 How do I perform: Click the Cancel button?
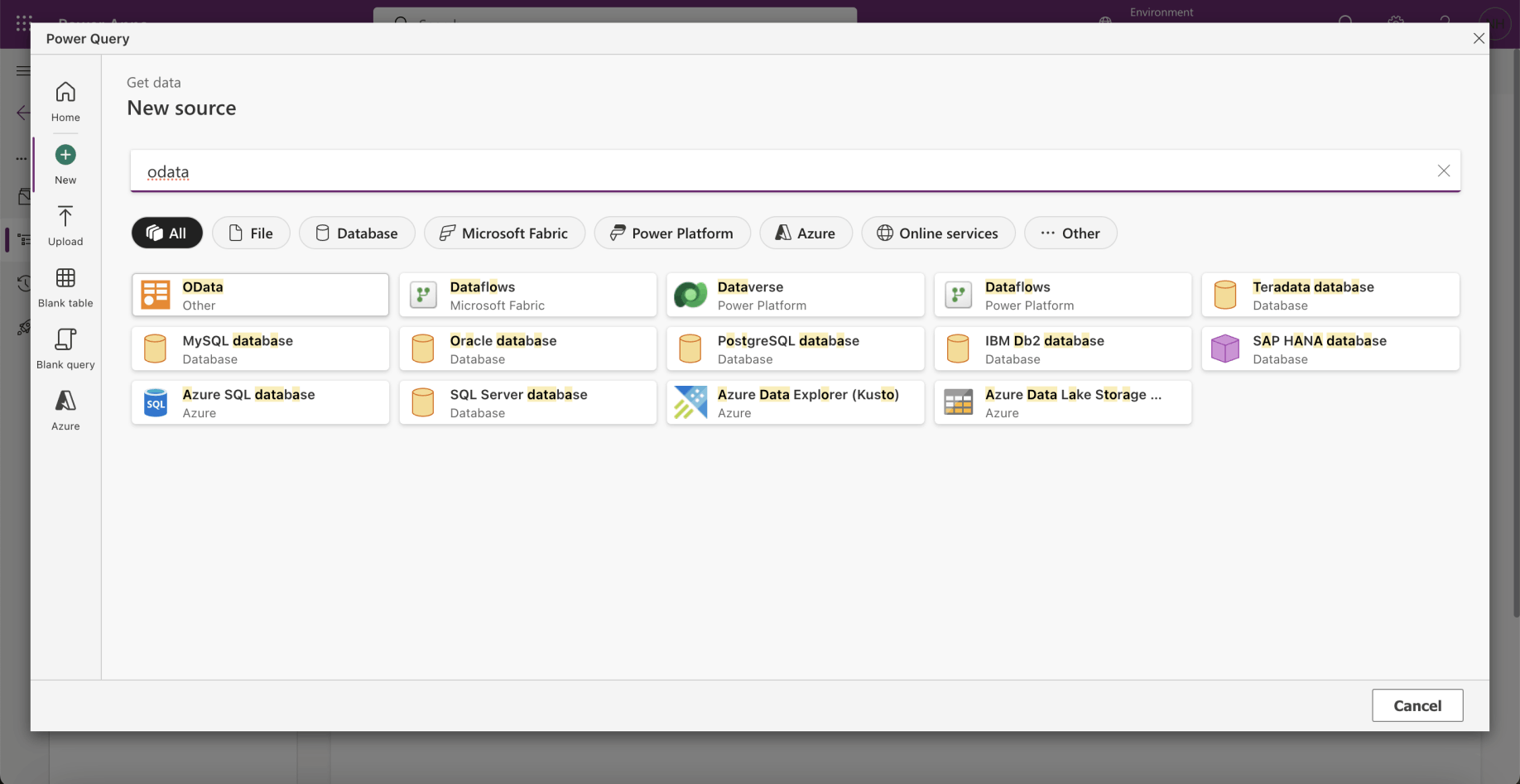[1417, 705]
